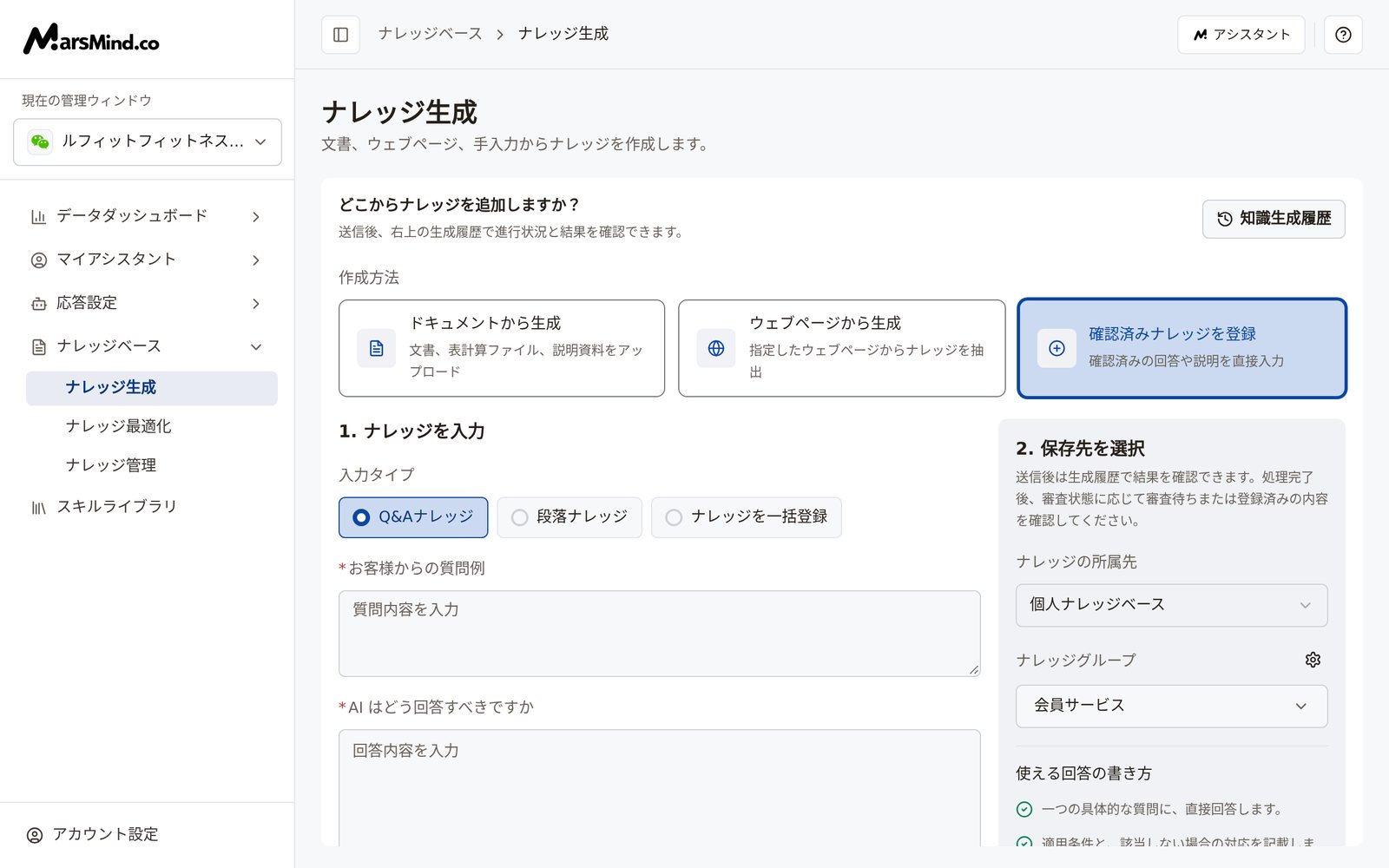
Task: Open the アシスタント button
Action: [x=1241, y=35]
